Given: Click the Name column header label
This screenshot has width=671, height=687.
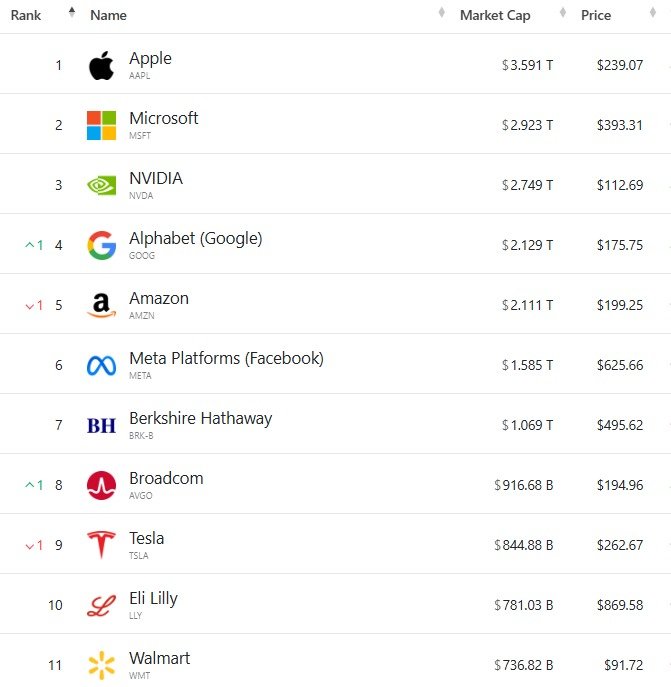Looking at the screenshot, I should tap(108, 15).
